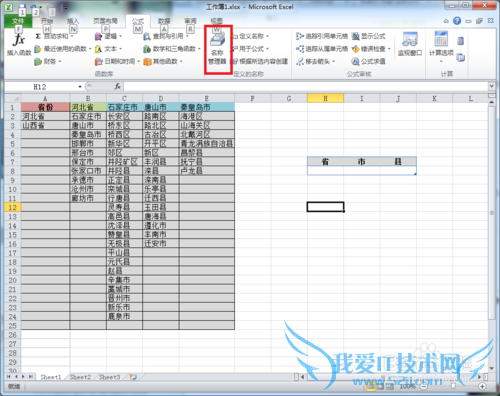The width and height of the screenshot is (500, 396).
Task: Click the fx insert function button in formula bar
Action: coord(118,87)
